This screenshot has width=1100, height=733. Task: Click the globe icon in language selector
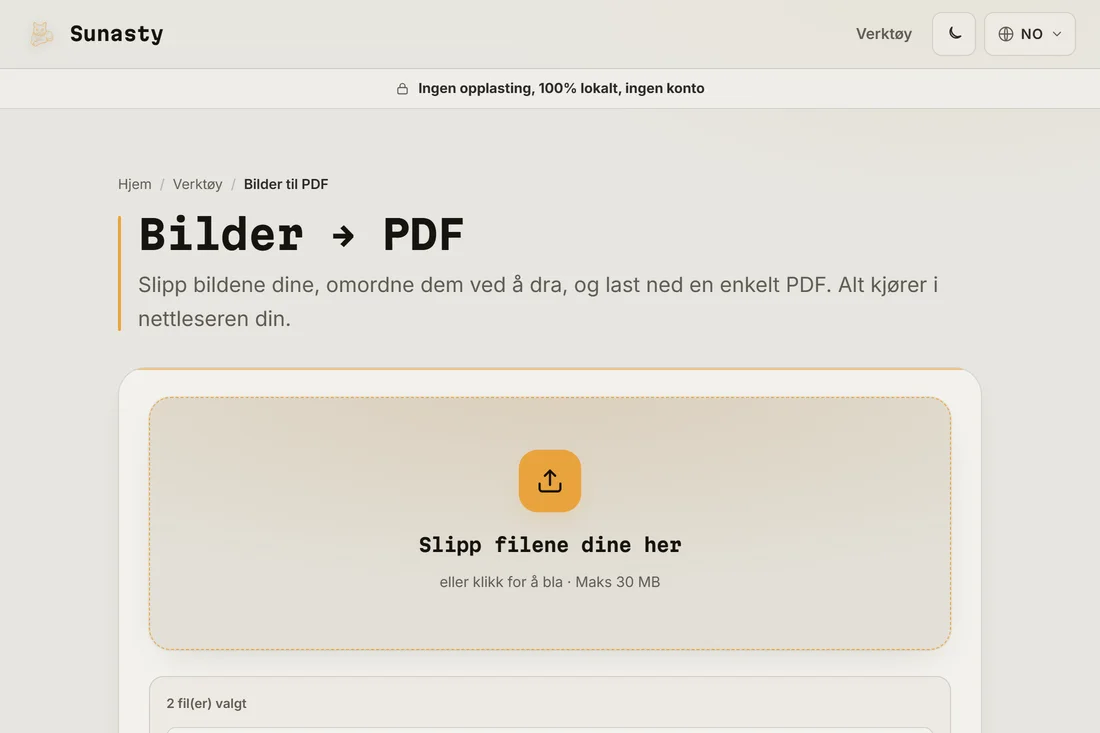pyautogui.click(x=1005, y=34)
